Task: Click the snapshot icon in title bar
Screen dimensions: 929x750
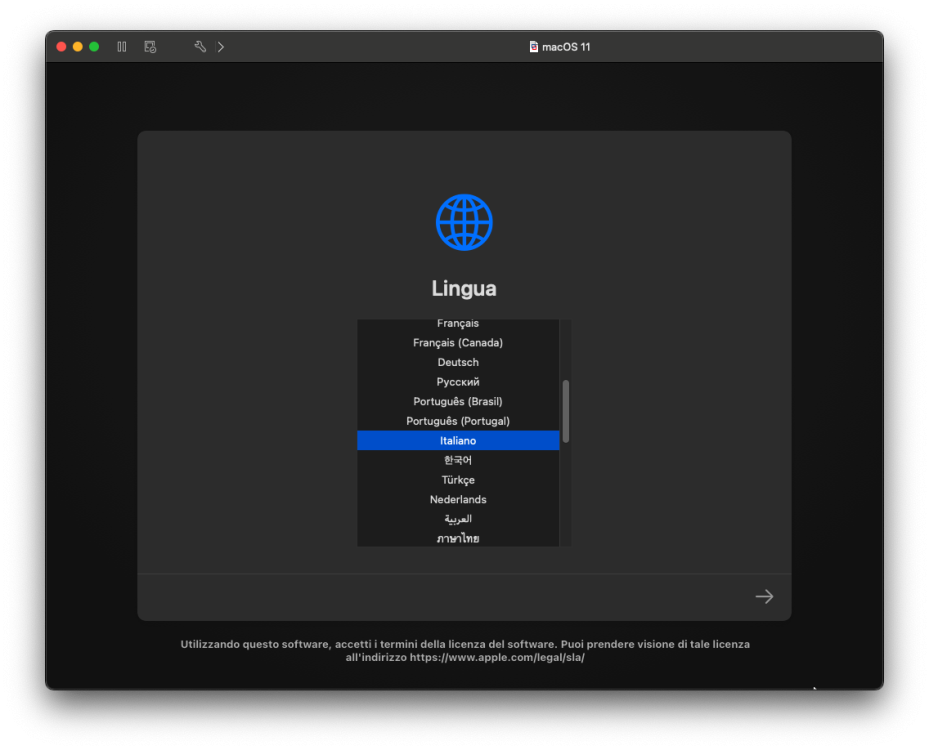Action: click(x=150, y=47)
